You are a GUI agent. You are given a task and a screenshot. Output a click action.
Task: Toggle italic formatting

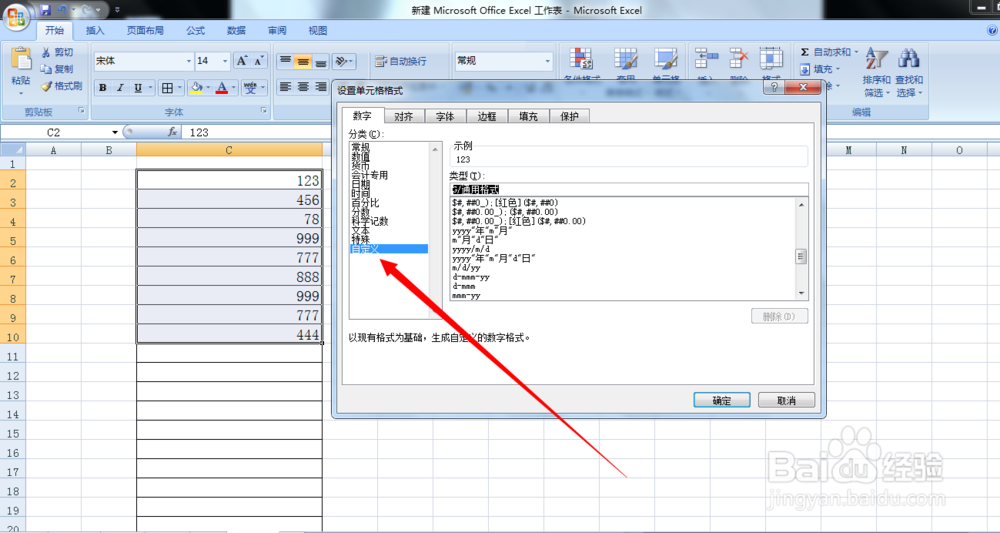(121, 88)
